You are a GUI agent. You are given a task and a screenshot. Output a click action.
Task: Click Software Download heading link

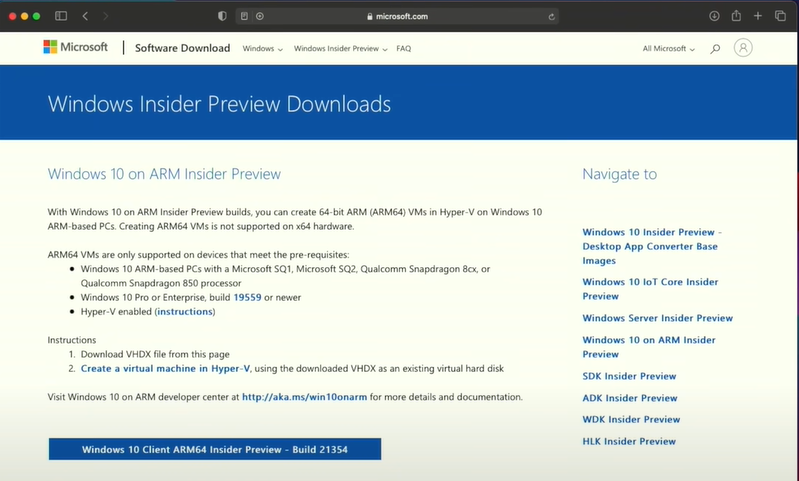(182, 48)
